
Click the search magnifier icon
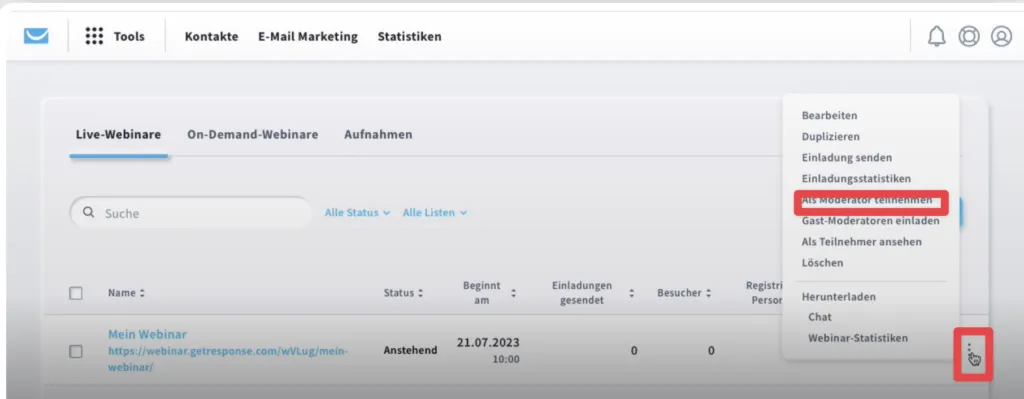(x=89, y=213)
